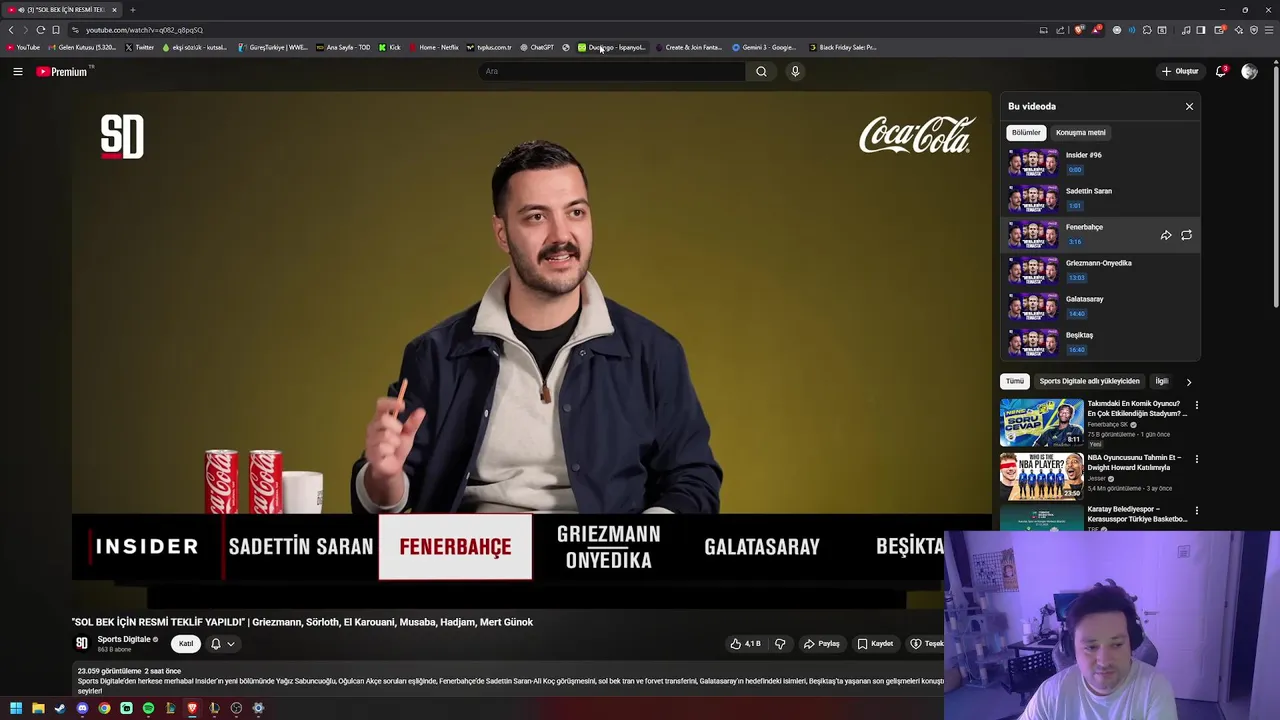This screenshot has width=1280, height=720.
Task: Select 'İlgili' filter chip
Action: [1161, 381]
